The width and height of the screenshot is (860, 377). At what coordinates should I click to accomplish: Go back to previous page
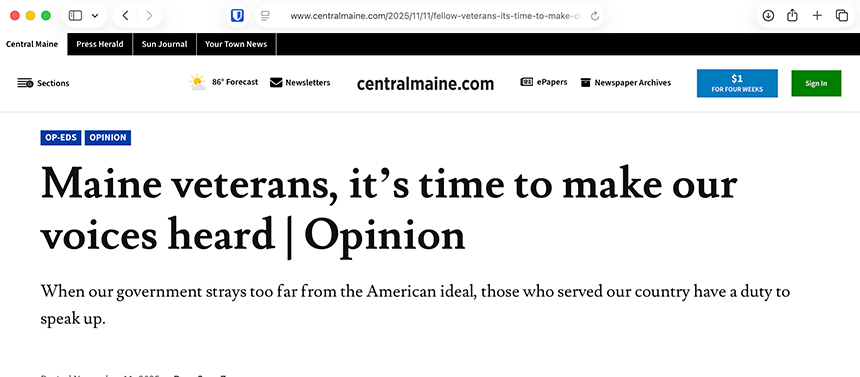click(x=125, y=16)
